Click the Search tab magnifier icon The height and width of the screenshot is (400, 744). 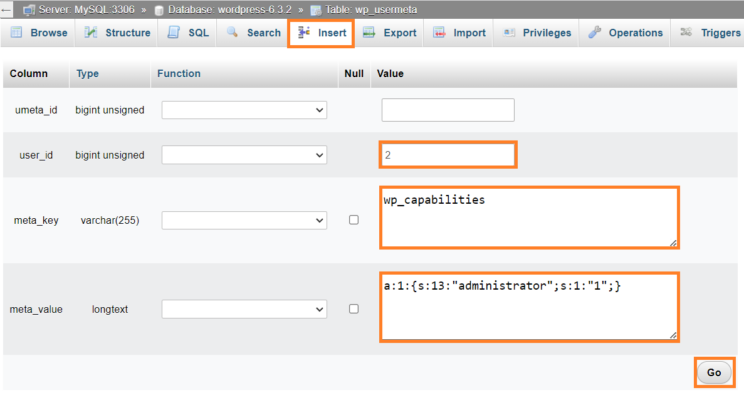(x=232, y=32)
